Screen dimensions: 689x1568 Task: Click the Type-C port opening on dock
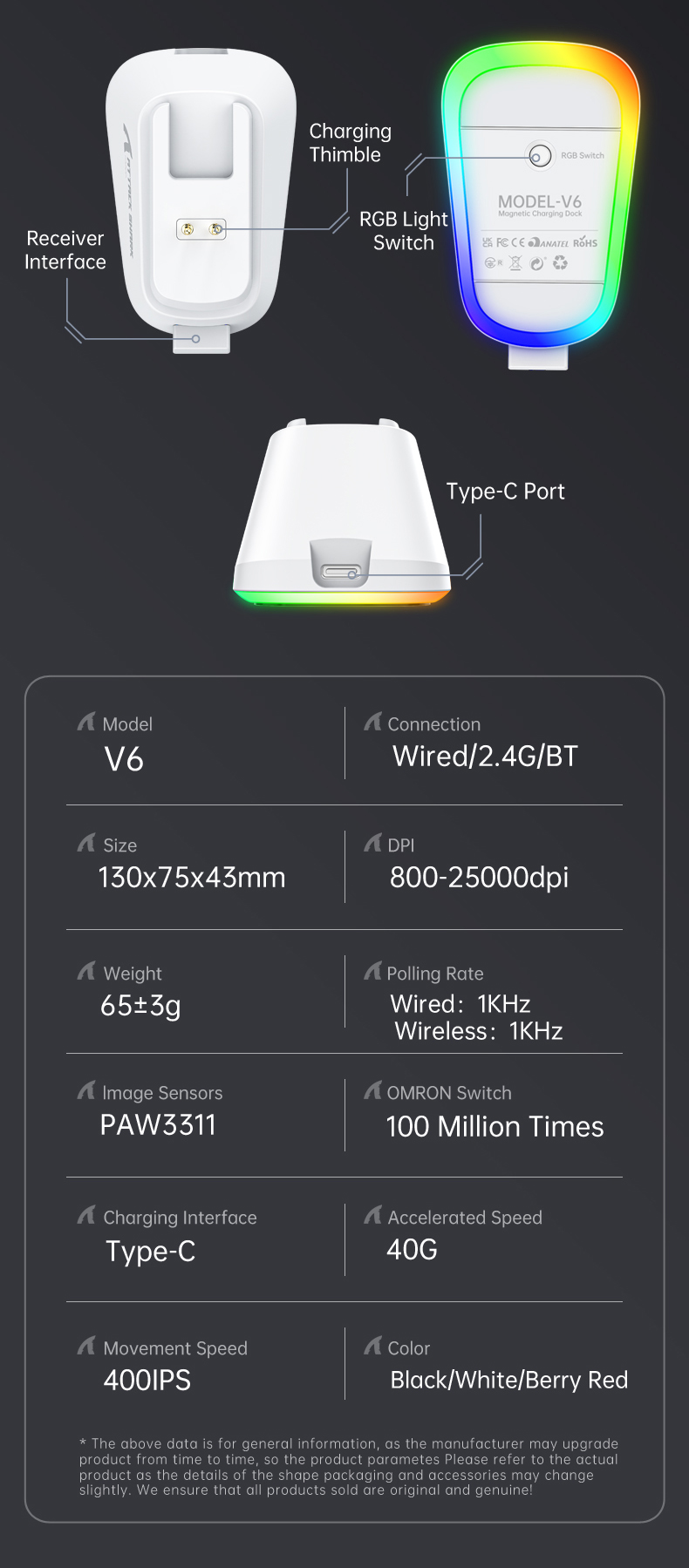point(341,573)
